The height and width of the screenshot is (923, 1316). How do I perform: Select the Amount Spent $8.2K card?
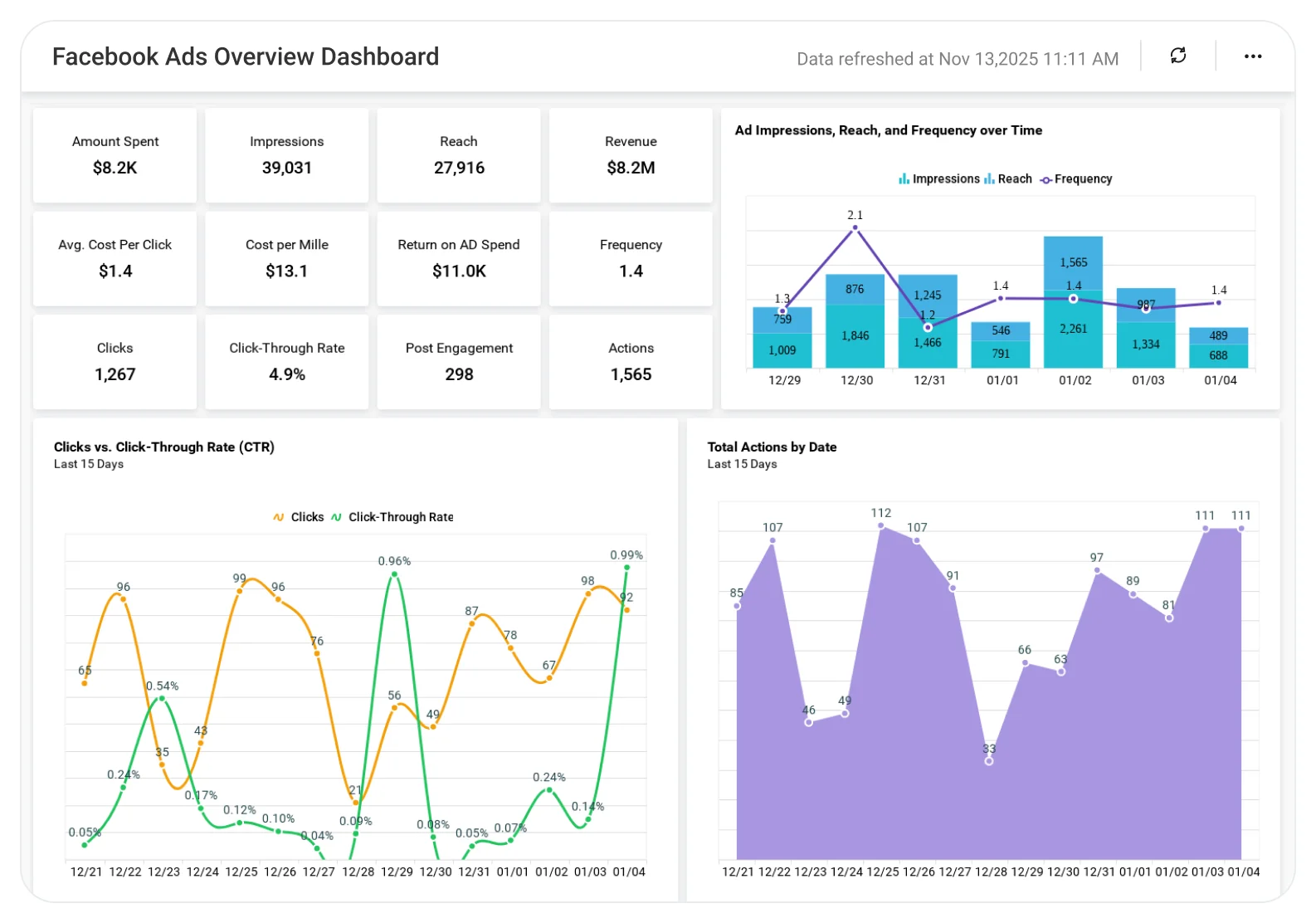click(115, 155)
